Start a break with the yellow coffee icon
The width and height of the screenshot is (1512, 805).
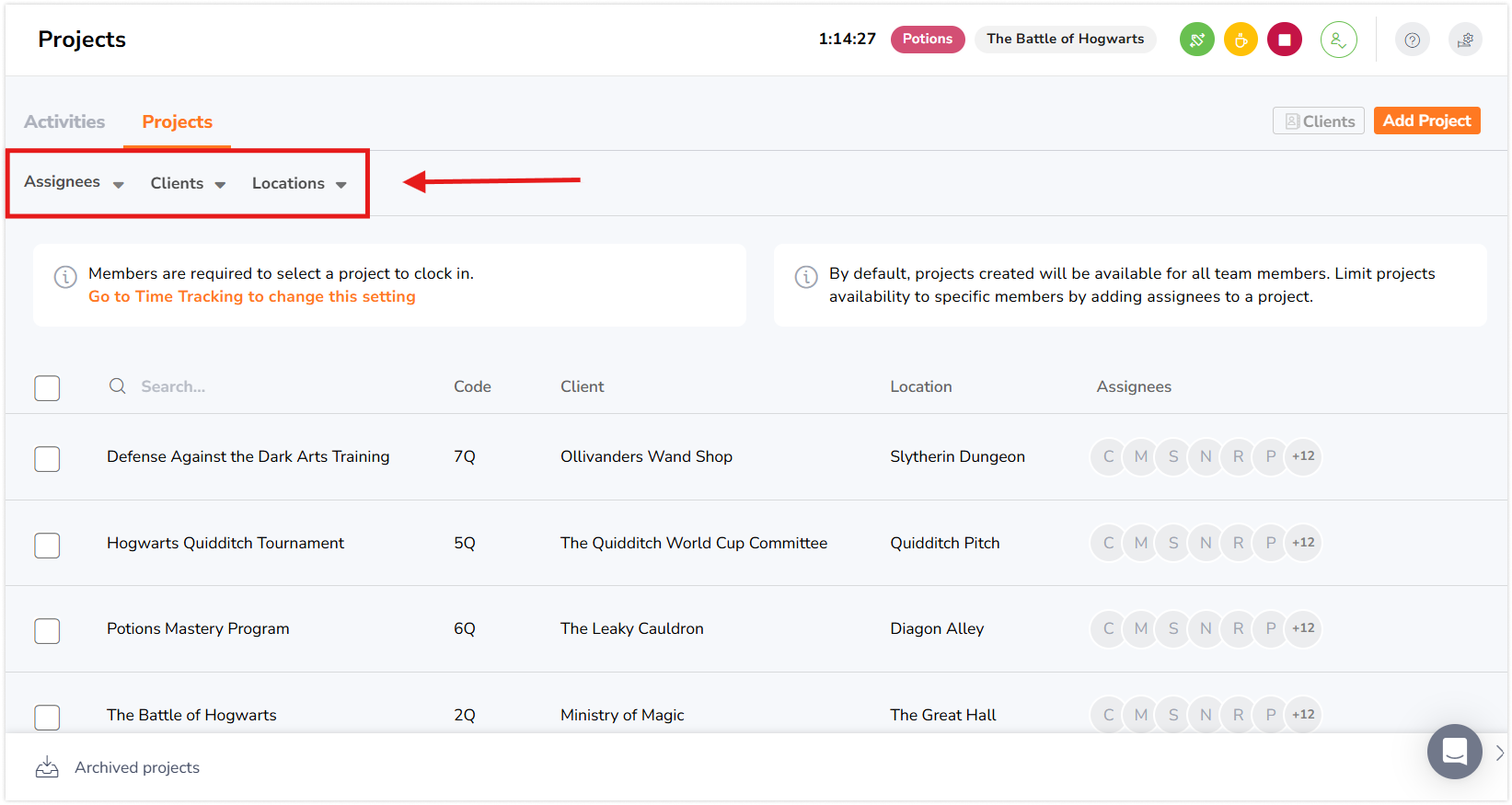pyautogui.click(x=1241, y=40)
